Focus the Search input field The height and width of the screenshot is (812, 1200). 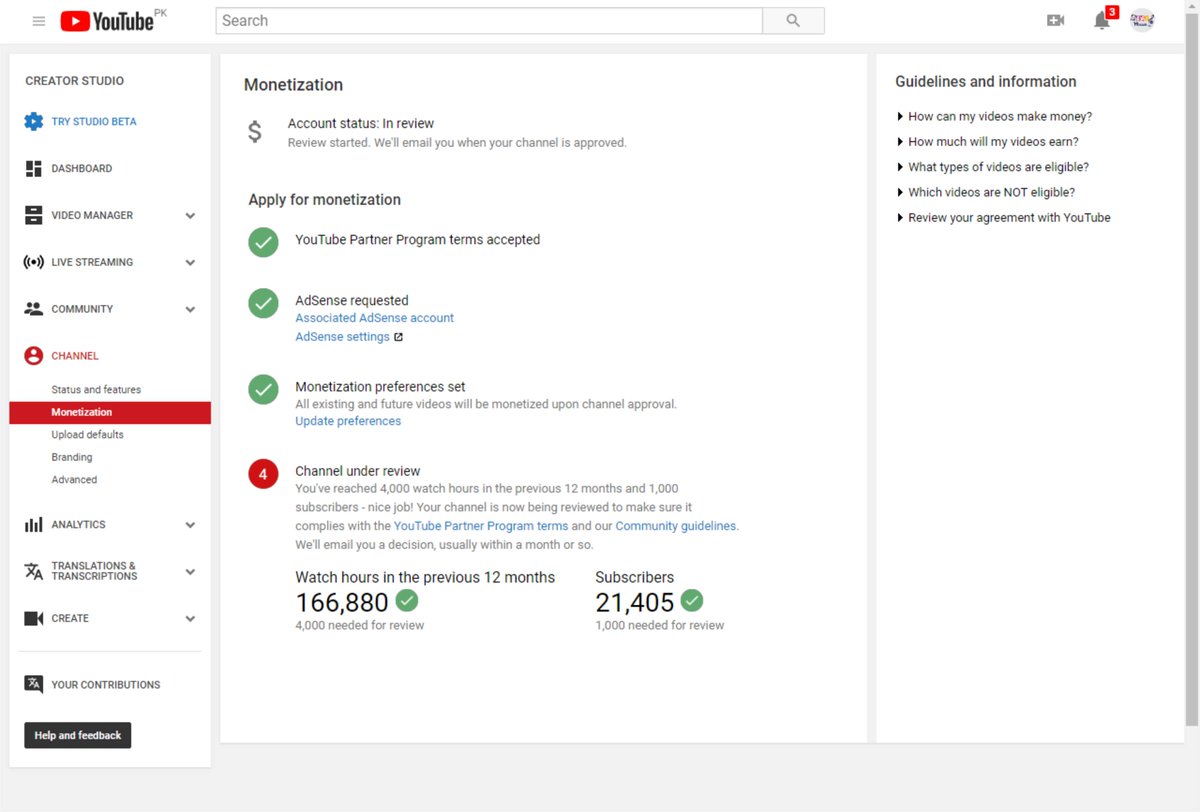(x=489, y=21)
